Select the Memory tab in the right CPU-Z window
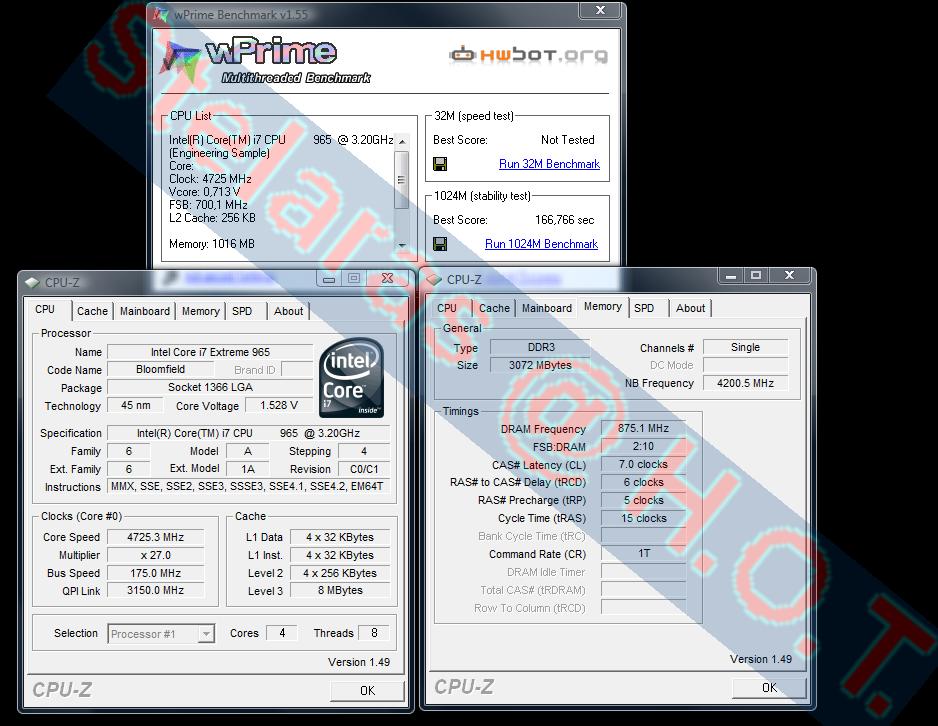 pyautogui.click(x=602, y=306)
